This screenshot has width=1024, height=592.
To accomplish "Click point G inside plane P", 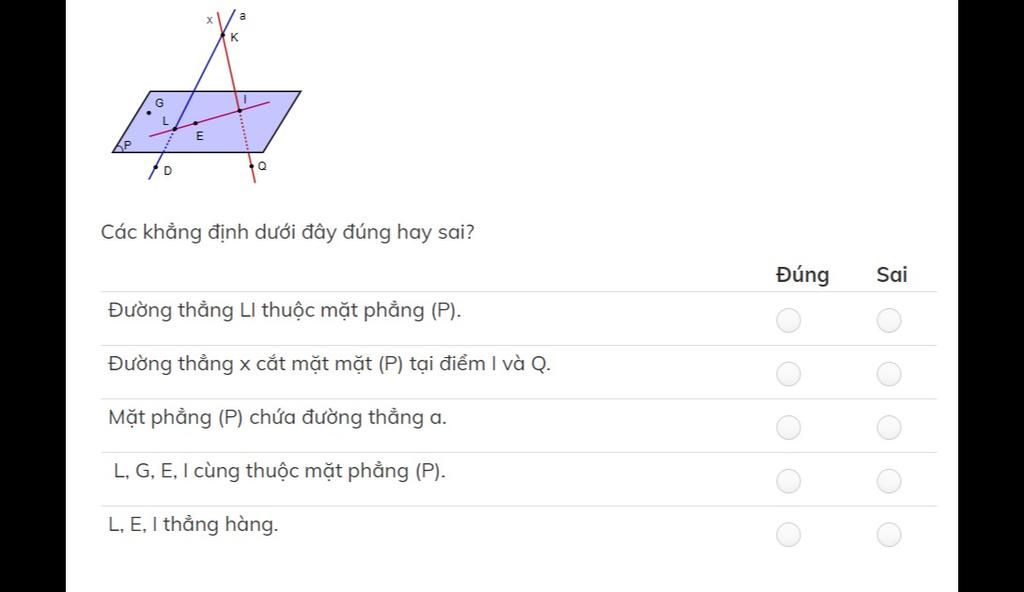I will coord(149,112).
